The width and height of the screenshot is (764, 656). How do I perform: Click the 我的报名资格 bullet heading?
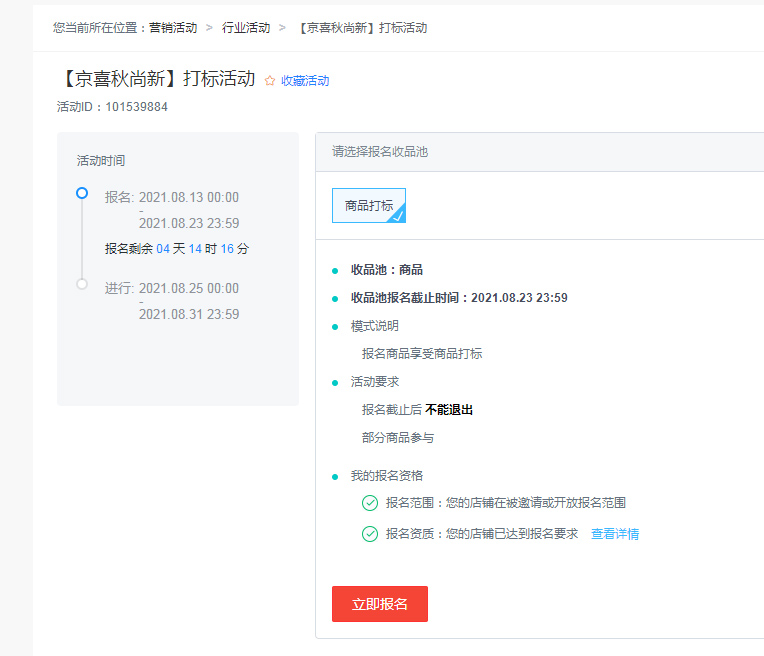pos(387,476)
